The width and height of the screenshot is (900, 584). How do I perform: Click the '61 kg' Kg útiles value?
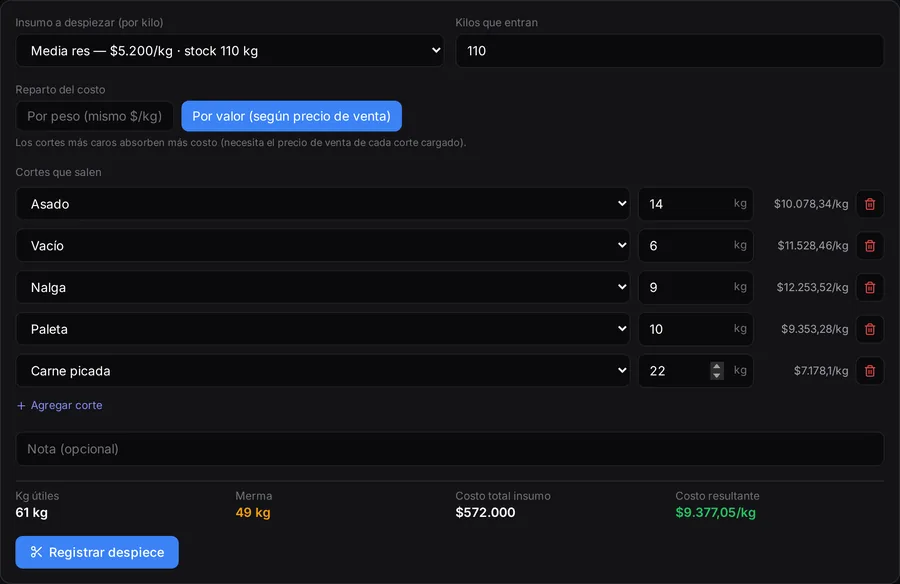[x=32, y=513]
